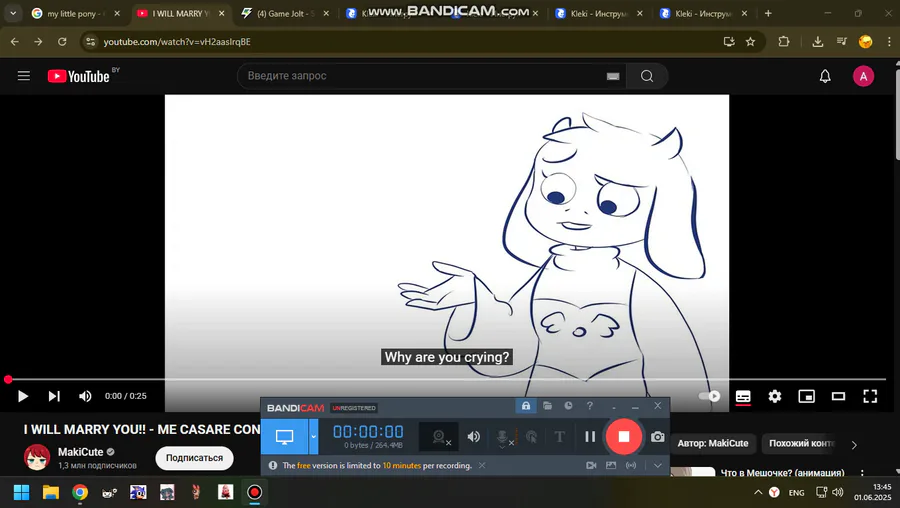The width and height of the screenshot is (900, 508).
Task: Go back to the previous page
Action: pyautogui.click(x=15, y=41)
